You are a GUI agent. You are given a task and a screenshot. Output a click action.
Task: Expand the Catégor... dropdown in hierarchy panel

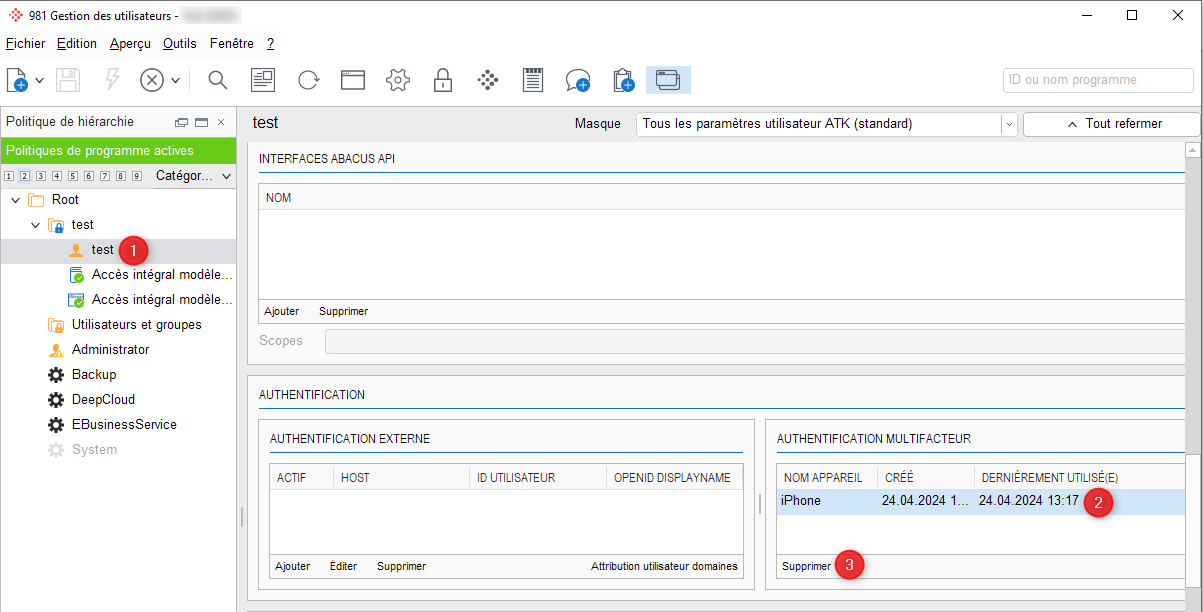pos(193,176)
